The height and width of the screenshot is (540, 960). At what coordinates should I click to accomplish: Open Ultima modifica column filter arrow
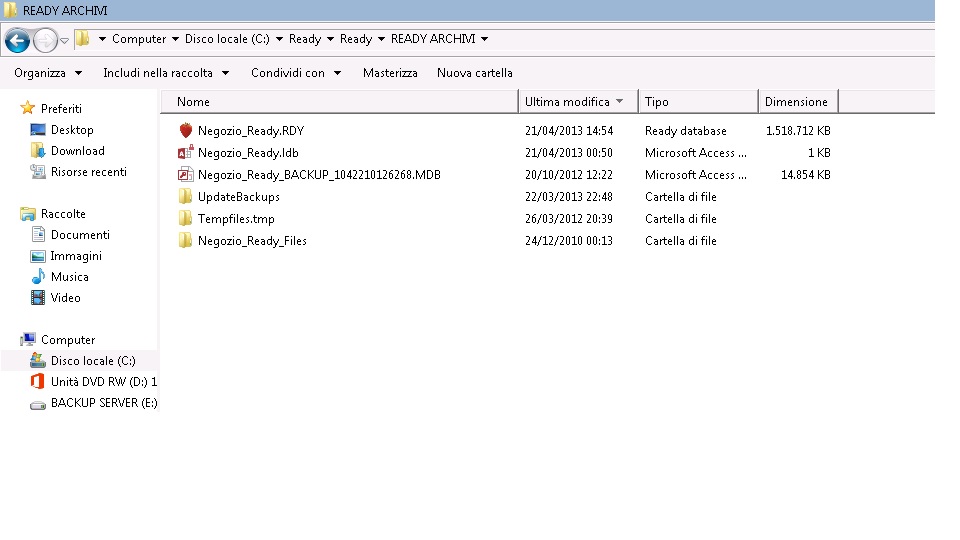point(620,101)
